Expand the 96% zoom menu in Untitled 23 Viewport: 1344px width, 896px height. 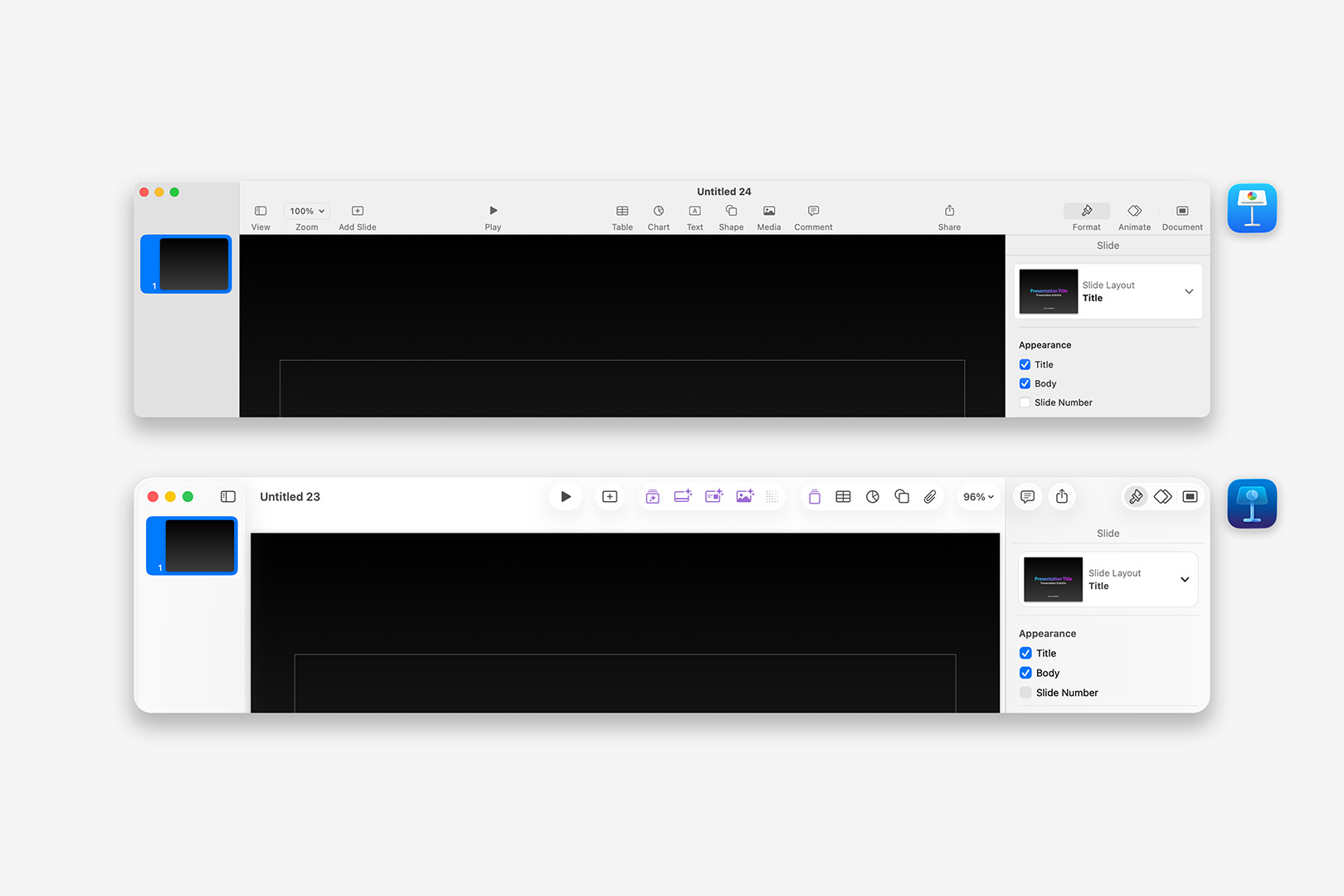point(978,496)
